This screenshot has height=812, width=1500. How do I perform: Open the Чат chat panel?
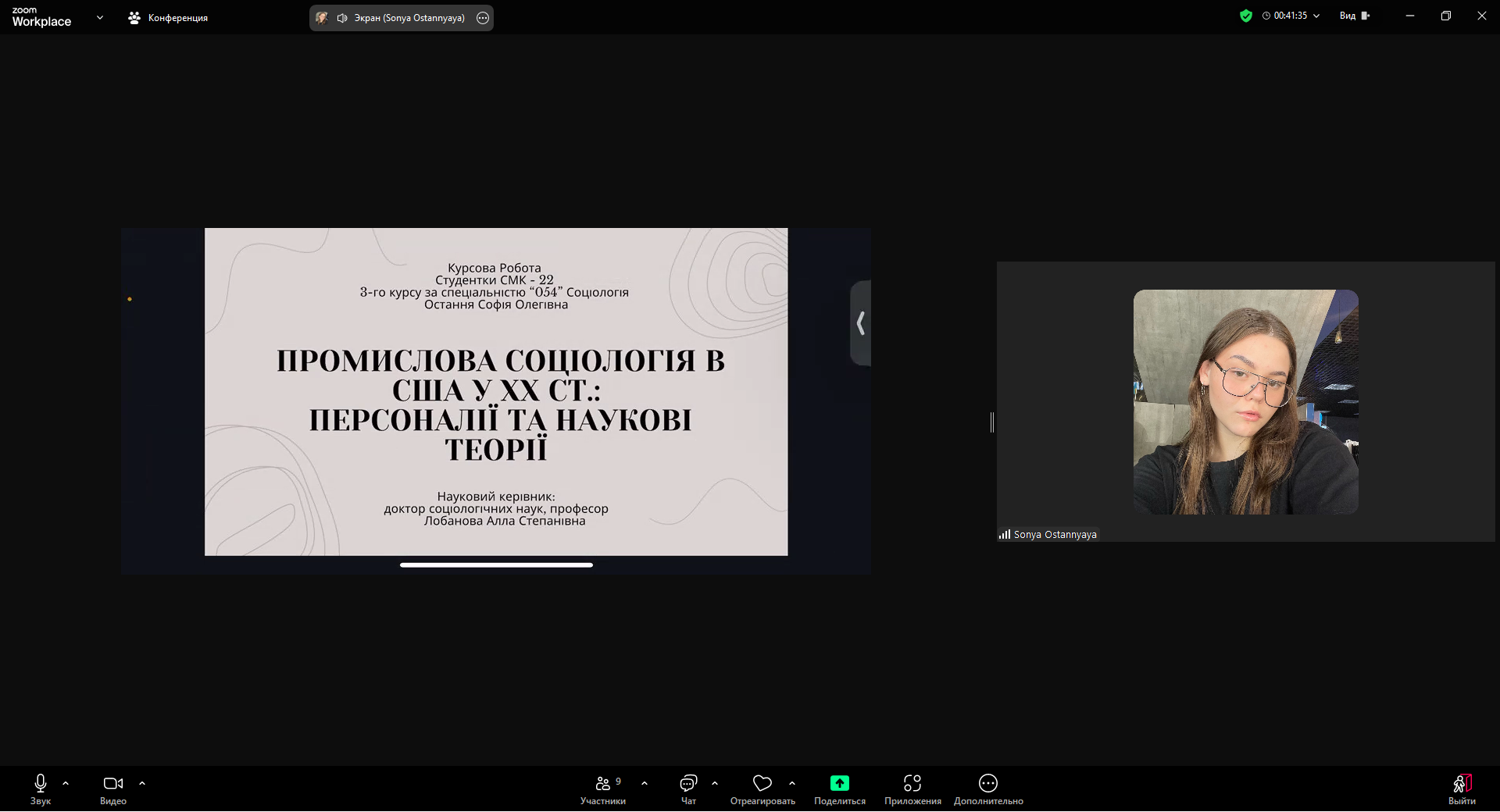click(688, 789)
